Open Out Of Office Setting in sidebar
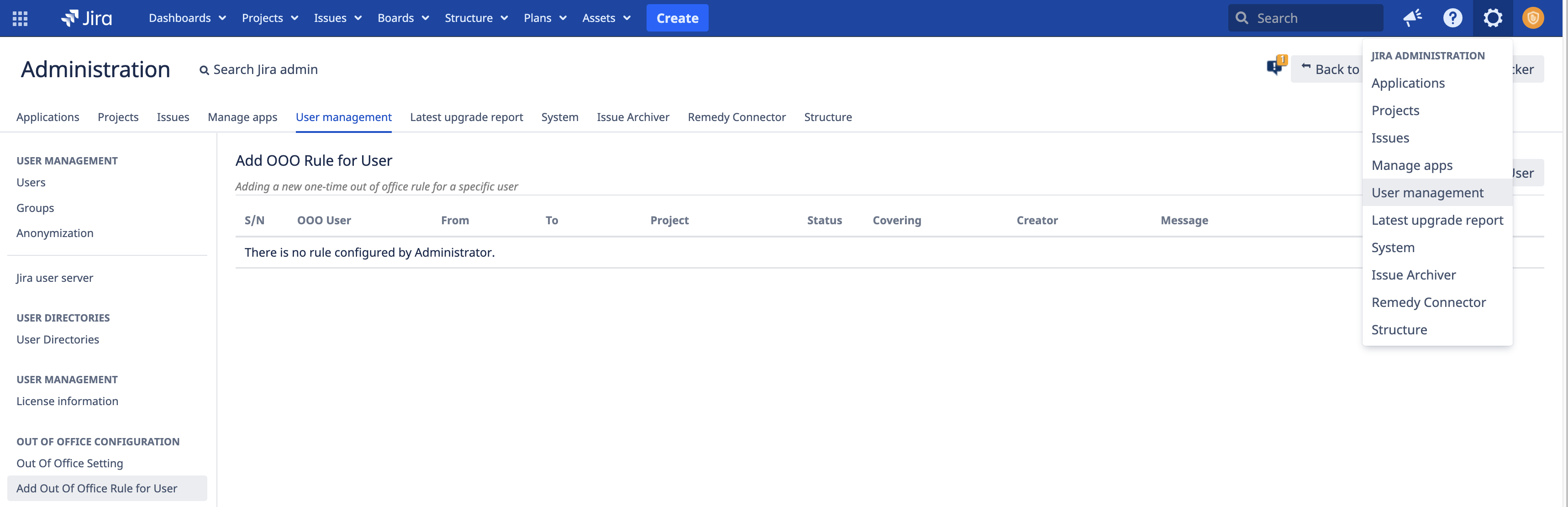The width and height of the screenshot is (1568, 507). [69, 463]
